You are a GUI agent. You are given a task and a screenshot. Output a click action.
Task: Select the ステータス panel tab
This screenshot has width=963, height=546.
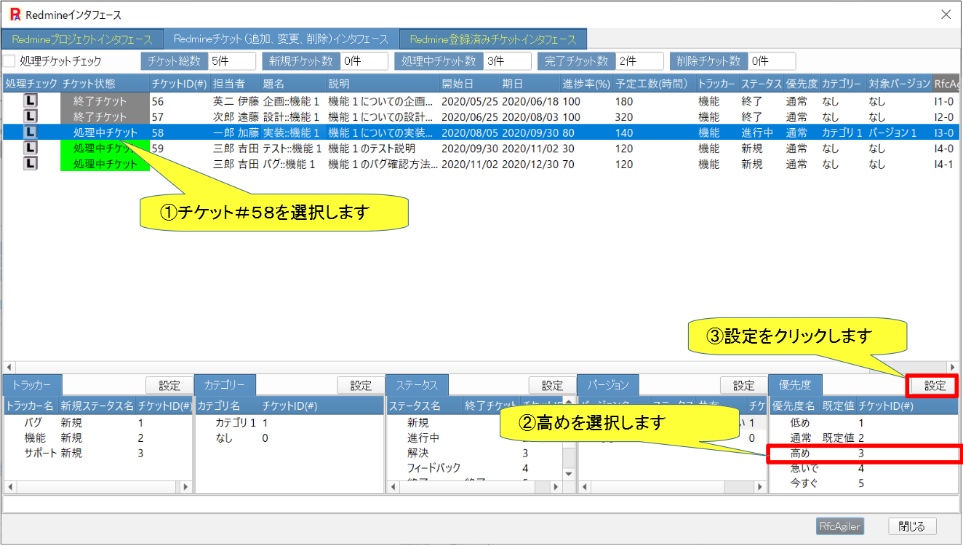click(x=416, y=385)
